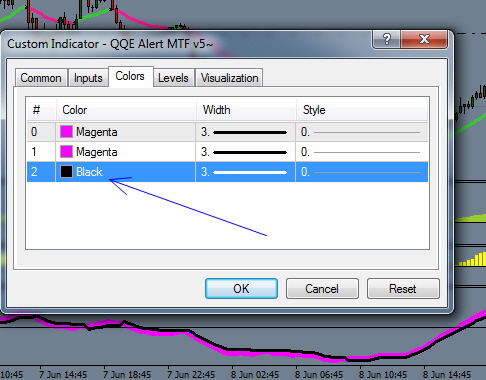Select the Colors tab
486x380 pixels.
(130, 76)
